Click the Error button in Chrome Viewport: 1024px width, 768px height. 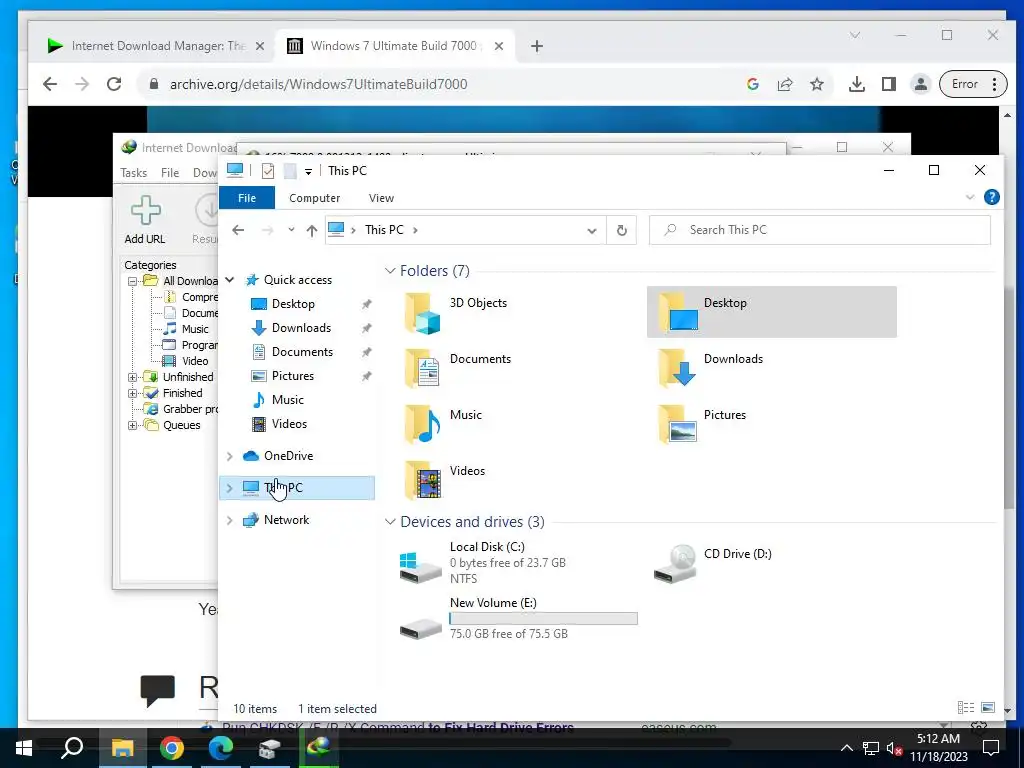click(973, 84)
